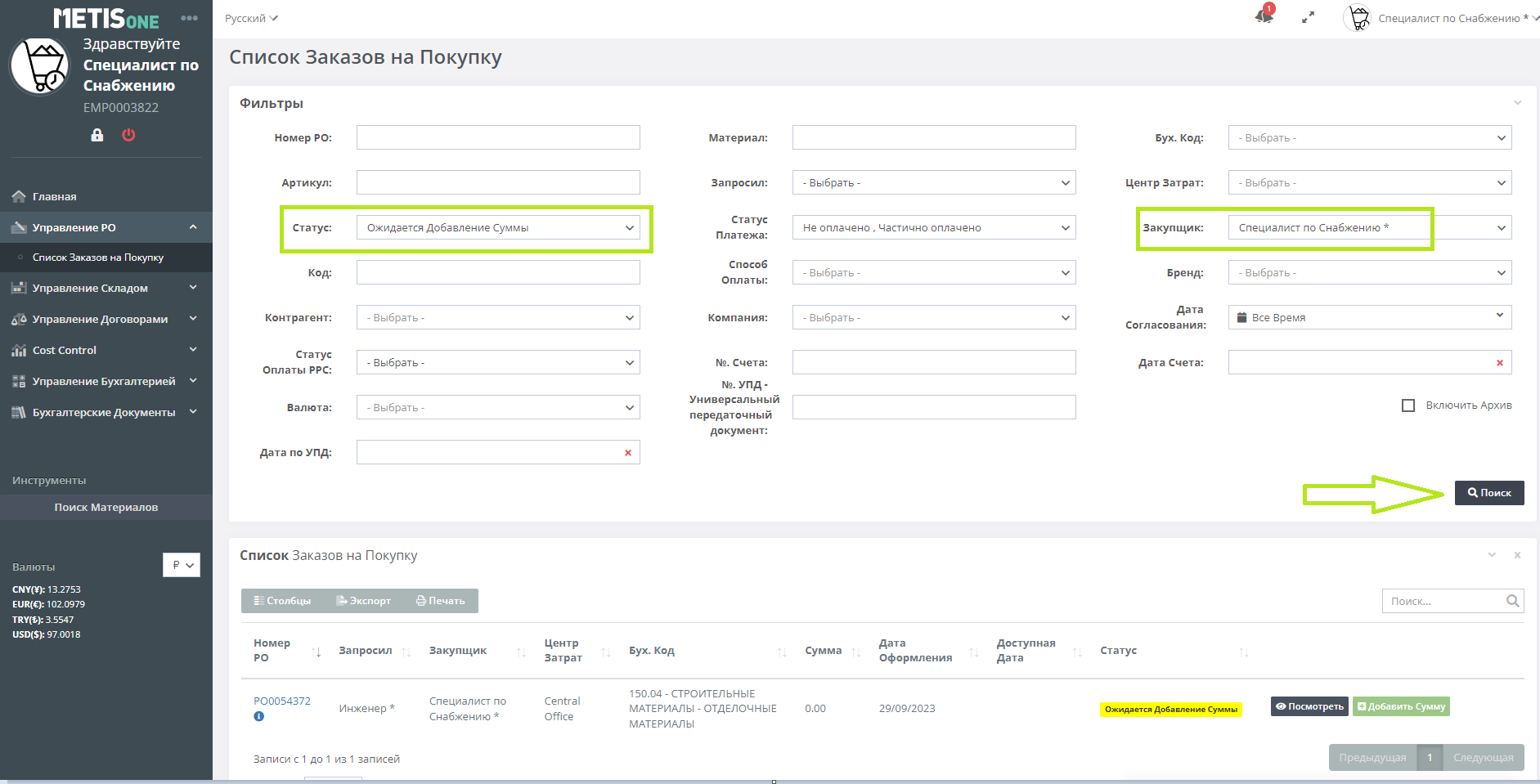This screenshot has height=784, width=1540.
Task: Click the user avatar icon in top bar
Action: [x=1358, y=18]
